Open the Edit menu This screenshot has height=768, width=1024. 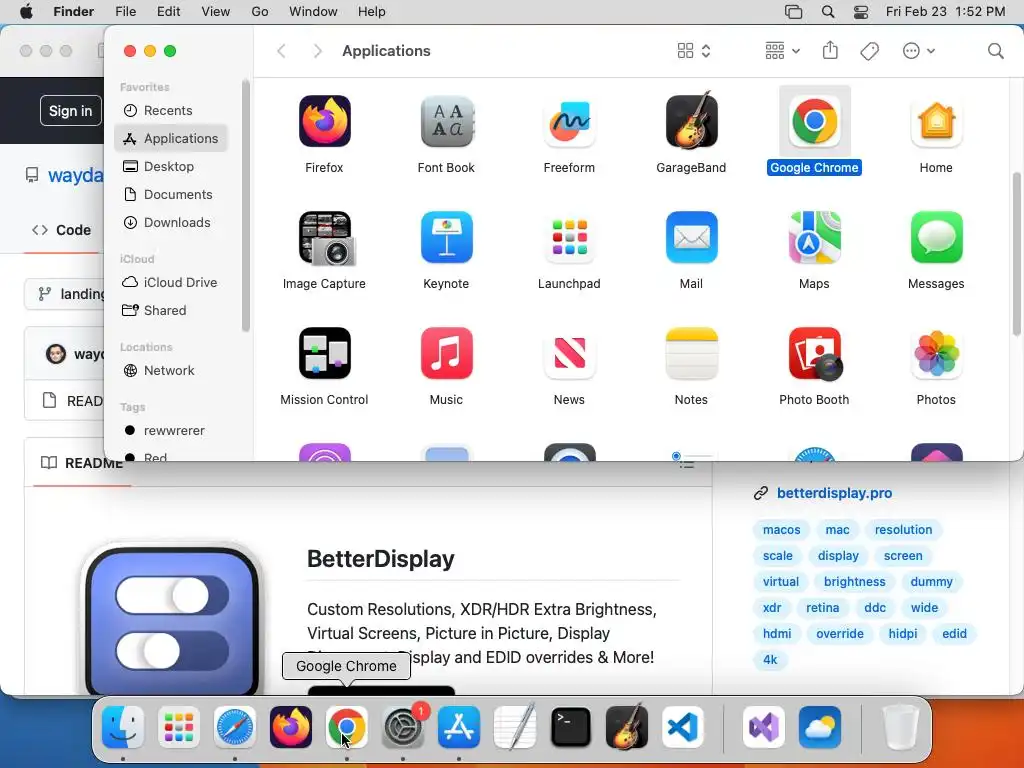[x=168, y=12]
